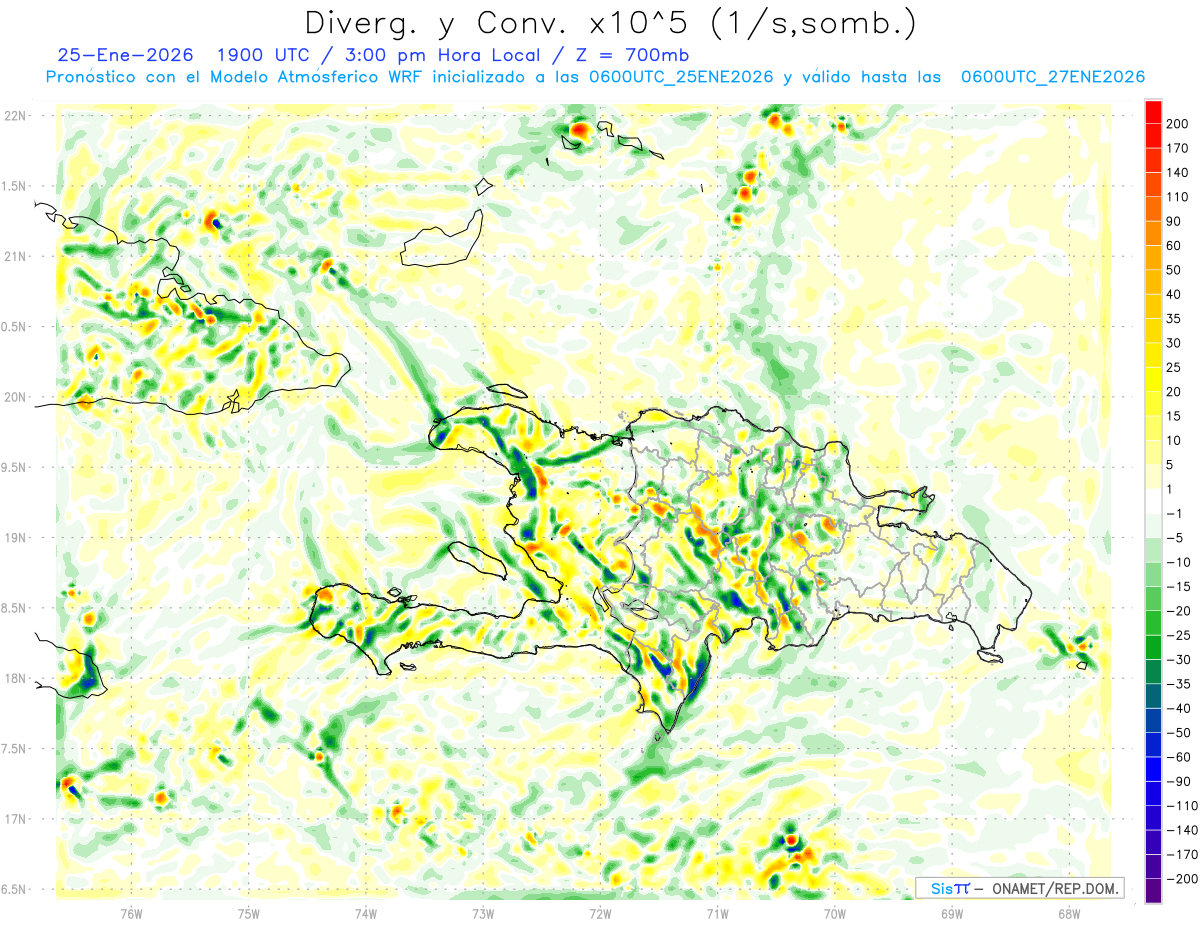Click the colorbar value "-200"
The image size is (1200, 927).
1181,879
